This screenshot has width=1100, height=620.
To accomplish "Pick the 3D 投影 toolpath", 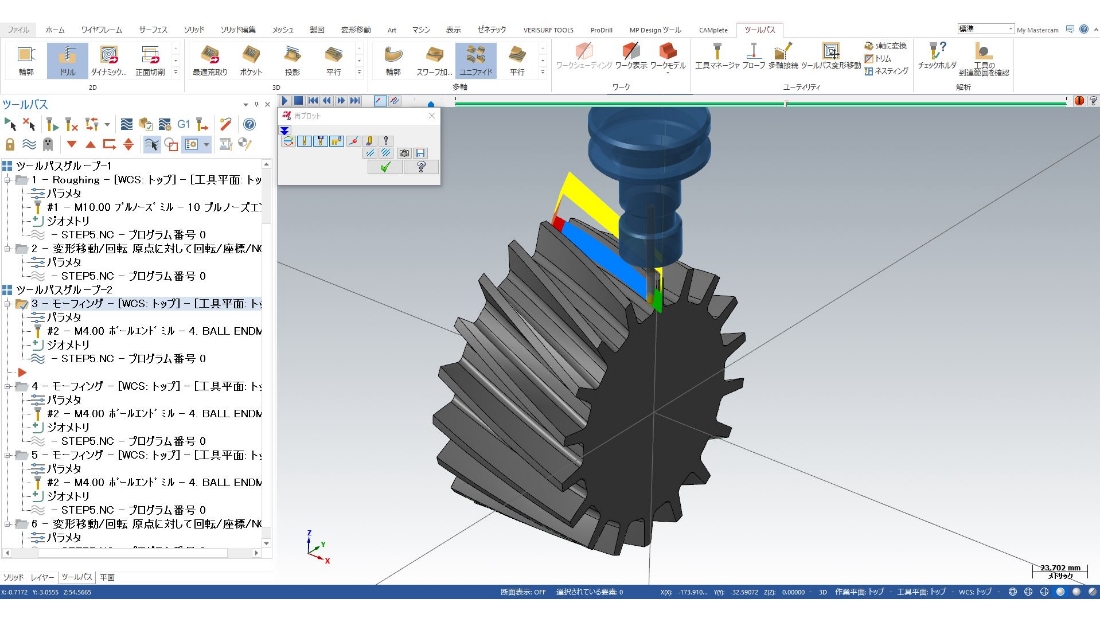I will [x=292, y=60].
